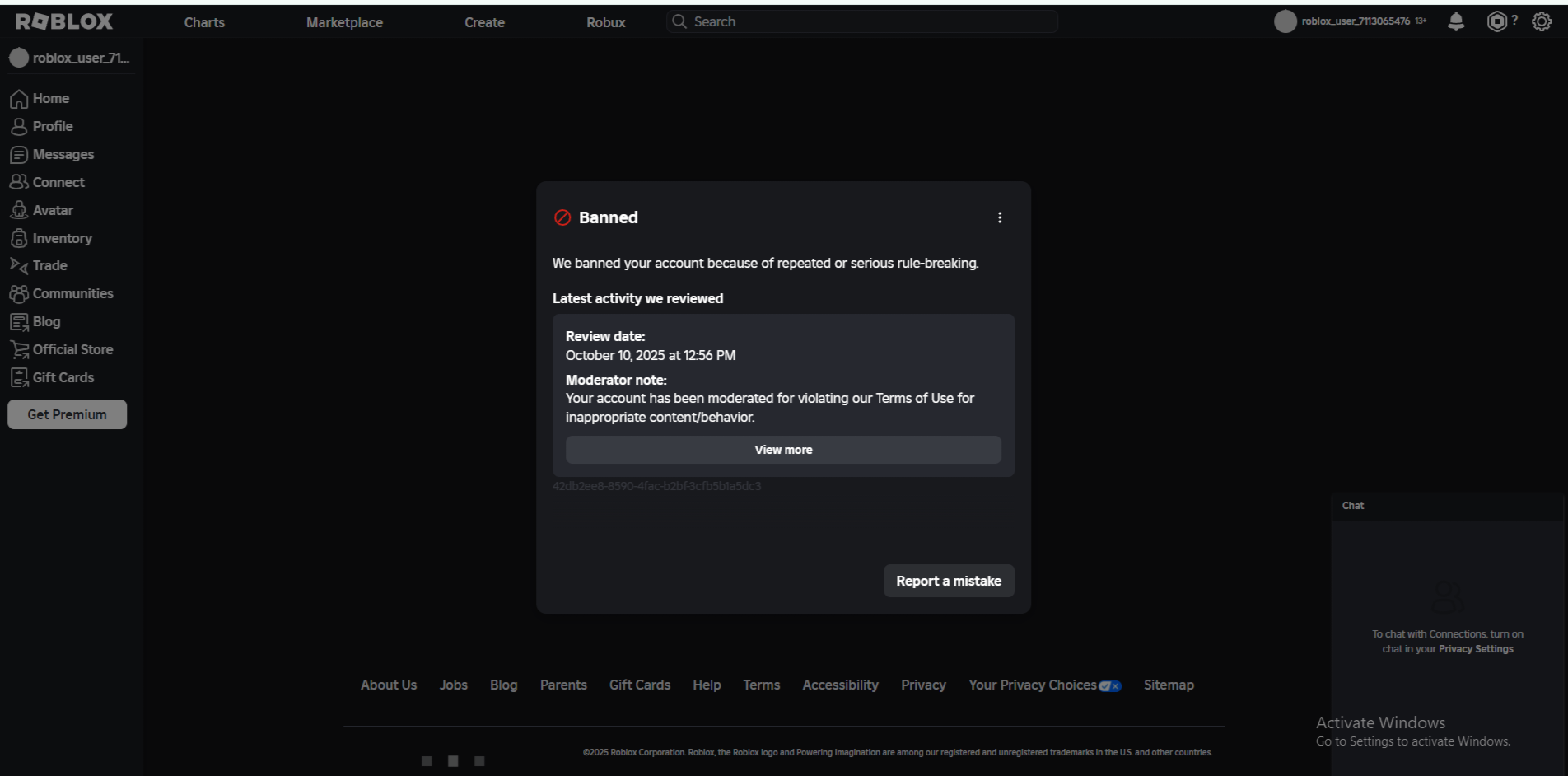Click the Get Premium button
Image resolution: width=1568 pixels, height=776 pixels.
coord(67,414)
